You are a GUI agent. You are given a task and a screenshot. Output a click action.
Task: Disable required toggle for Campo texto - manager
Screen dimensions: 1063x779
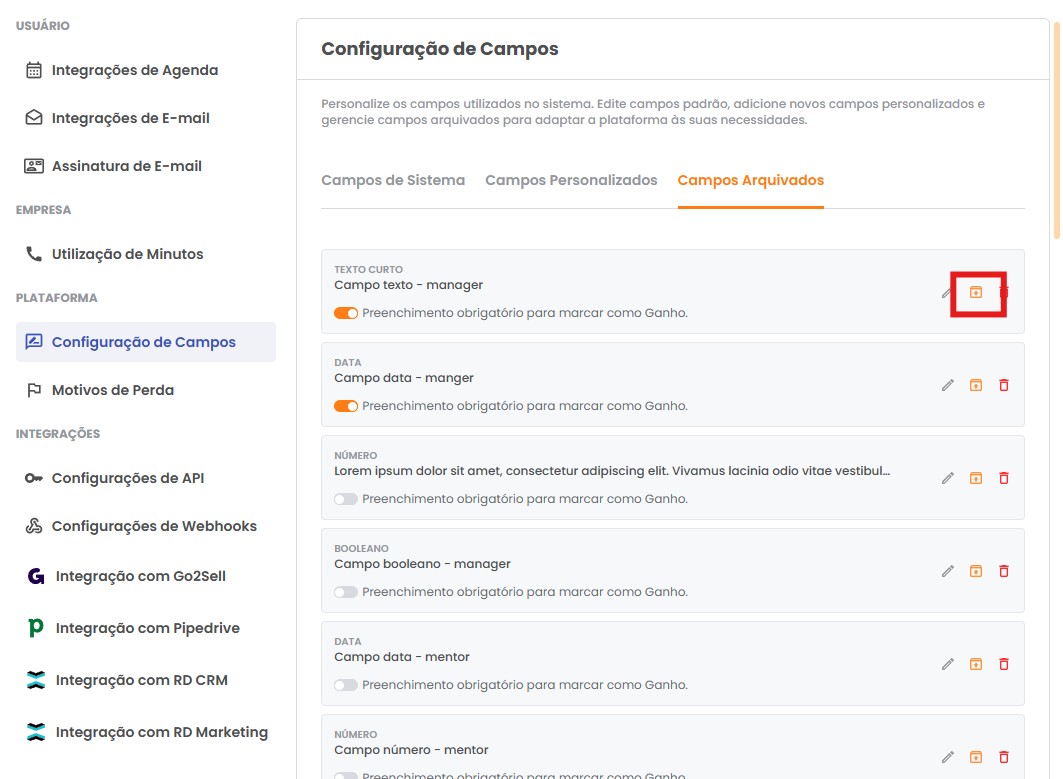point(346,313)
